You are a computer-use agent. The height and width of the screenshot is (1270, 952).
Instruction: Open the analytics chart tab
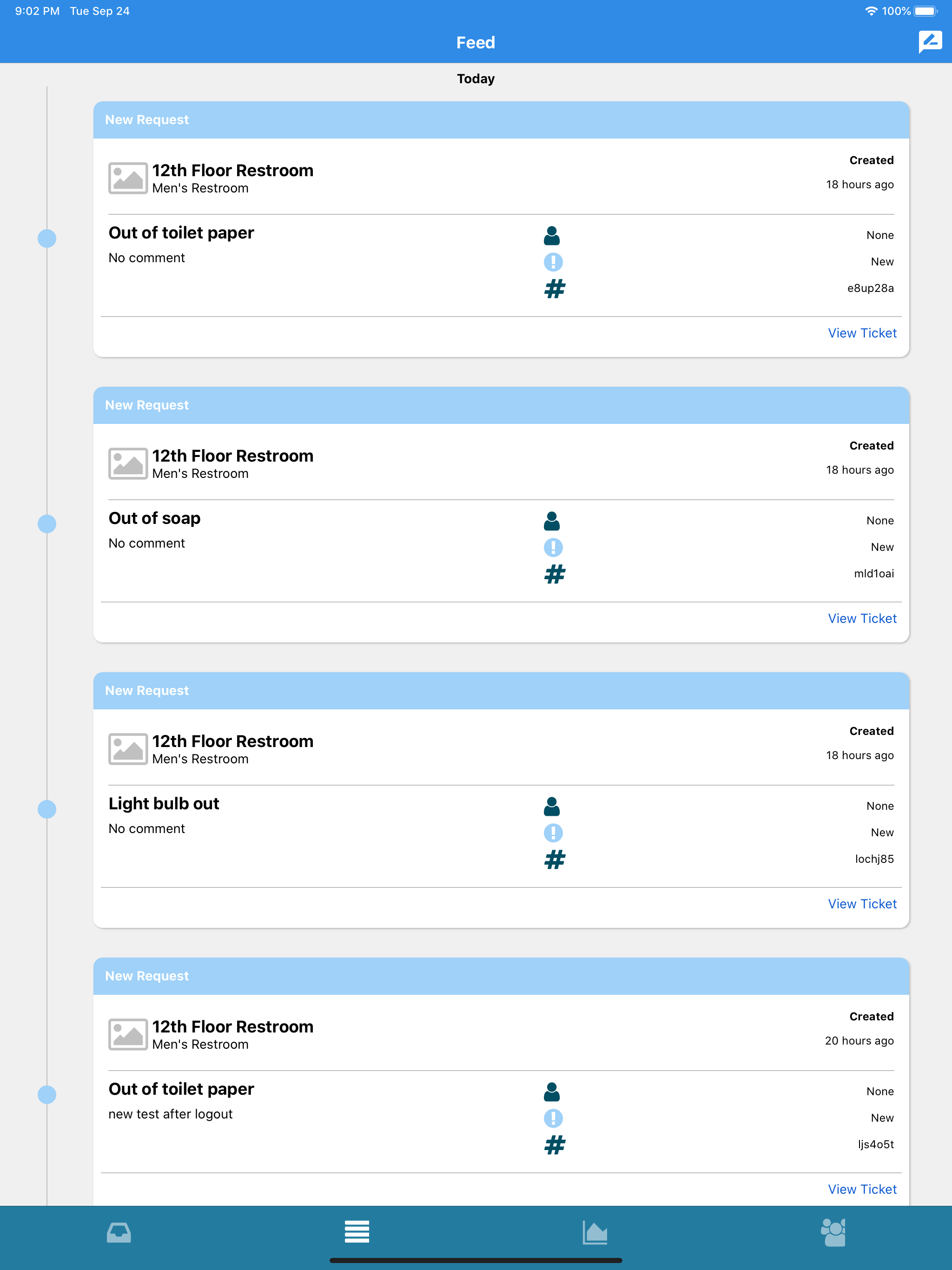(x=595, y=1232)
